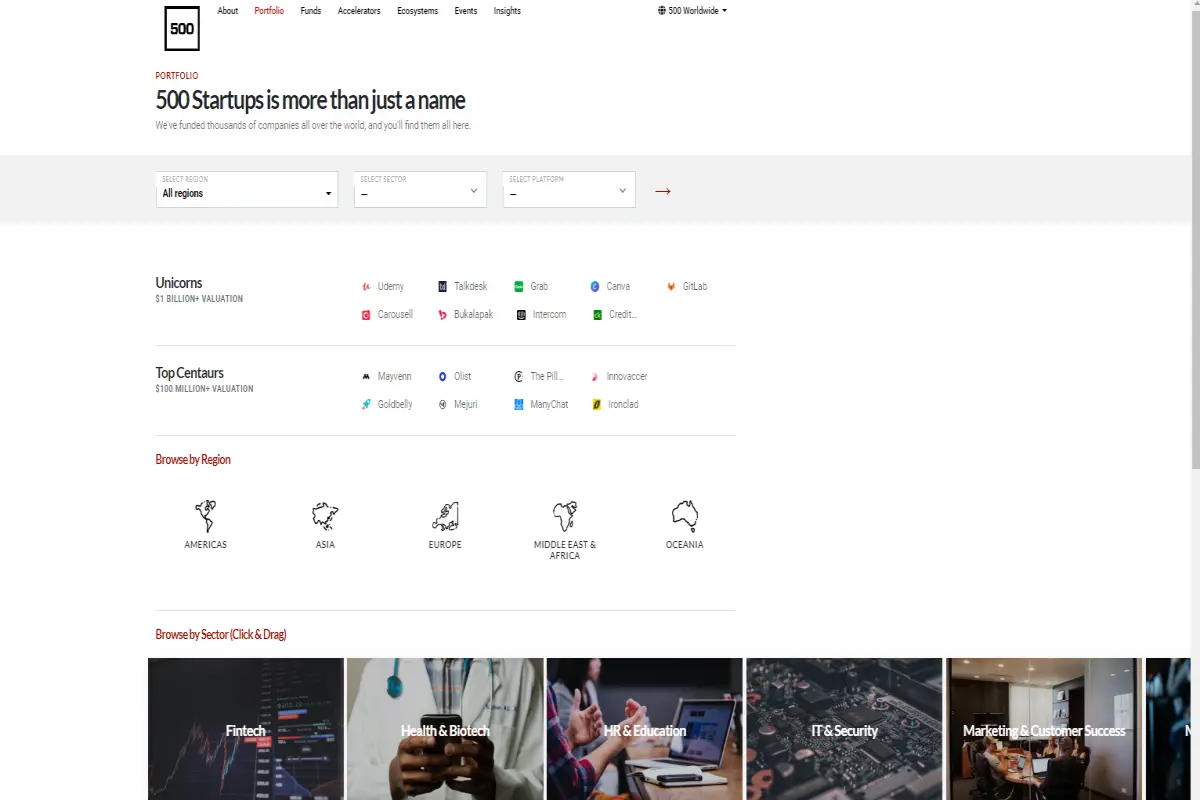Open the Portfolio menu item
Image resolution: width=1200 pixels, height=800 pixels.
(x=269, y=11)
